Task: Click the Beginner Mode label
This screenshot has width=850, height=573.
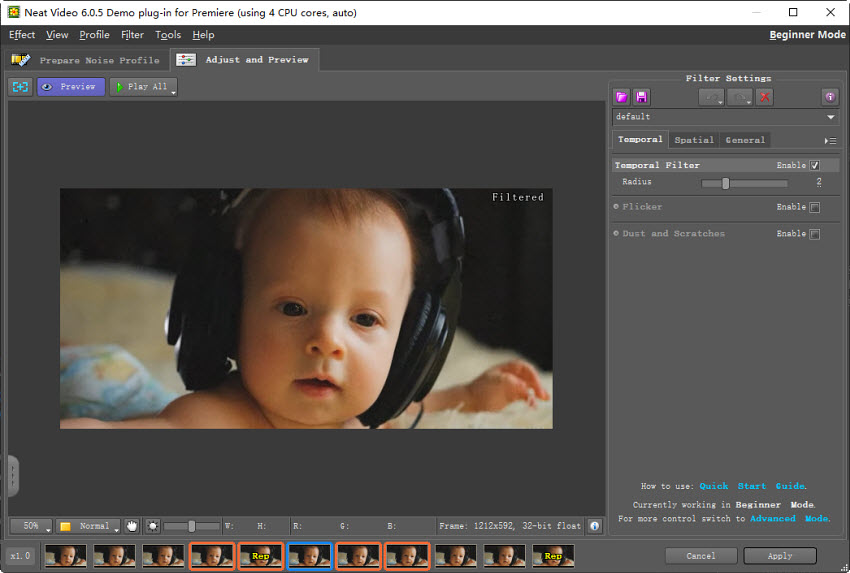Action: (x=807, y=35)
